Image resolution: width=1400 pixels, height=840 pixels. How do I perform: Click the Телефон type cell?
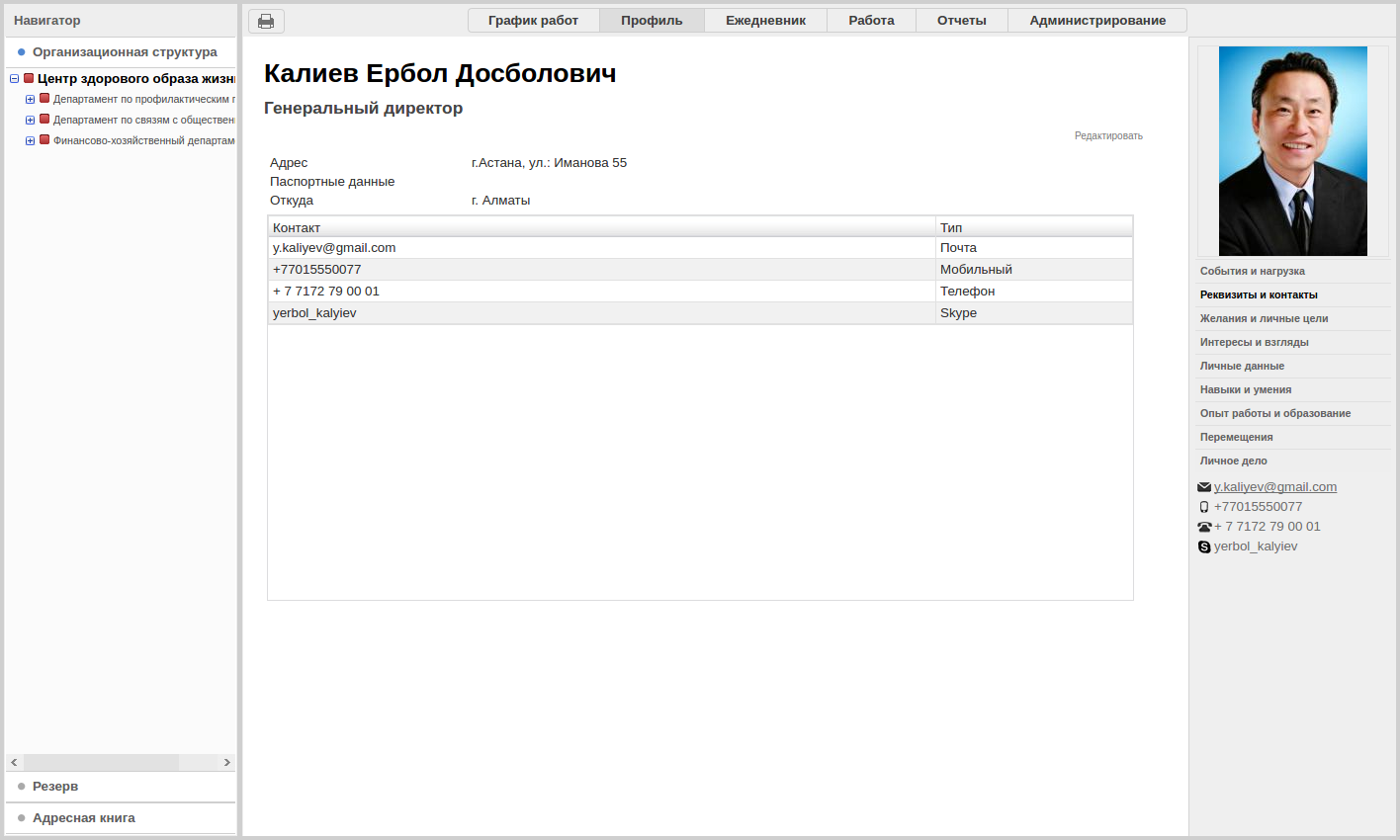point(1034,292)
